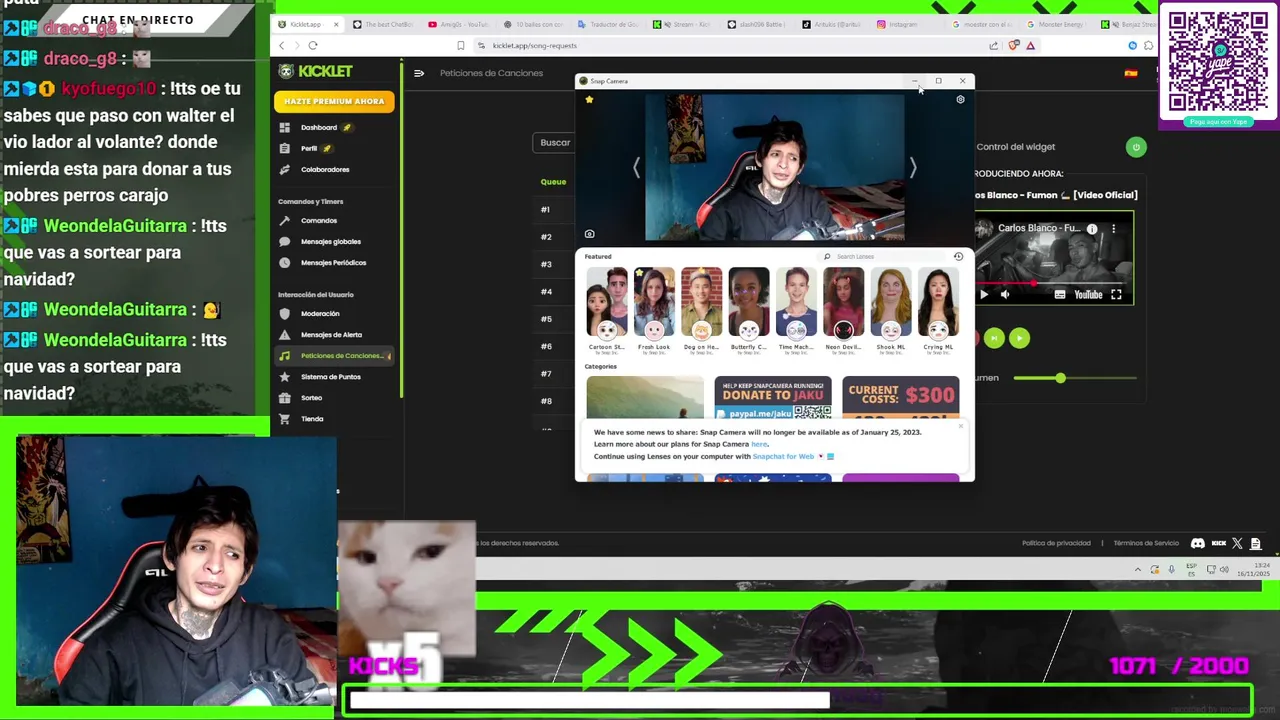Select Neon Devil lens thumbnail
Viewport: 1280px width, 720px height.
[843, 303]
